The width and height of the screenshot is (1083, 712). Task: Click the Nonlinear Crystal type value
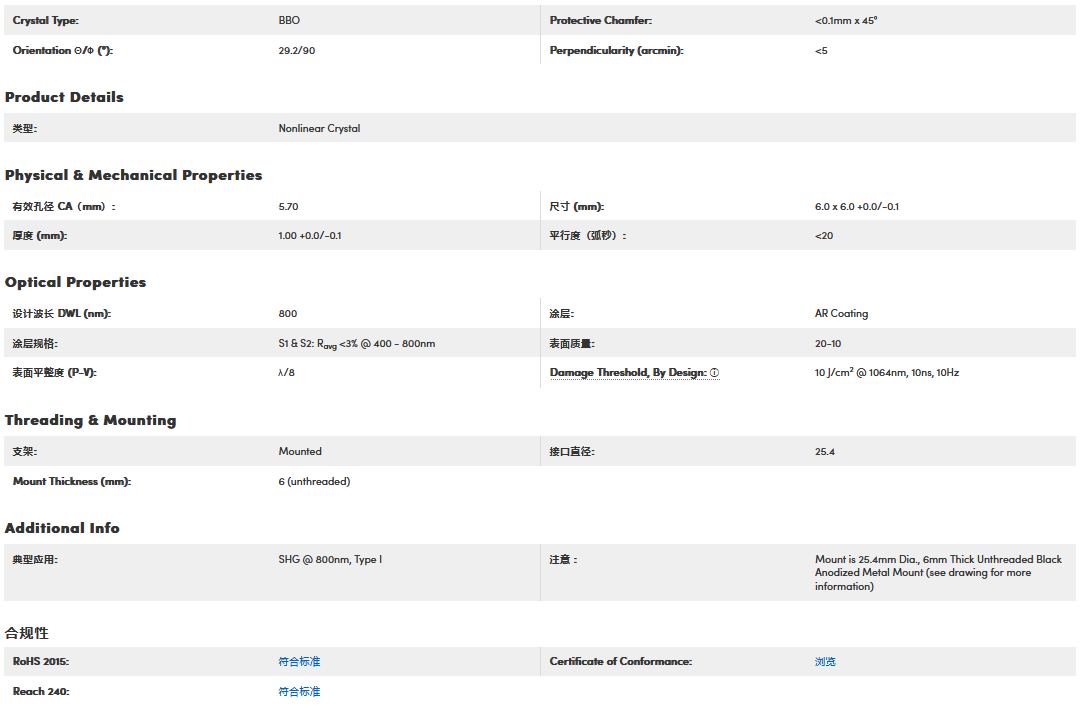tap(319, 128)
